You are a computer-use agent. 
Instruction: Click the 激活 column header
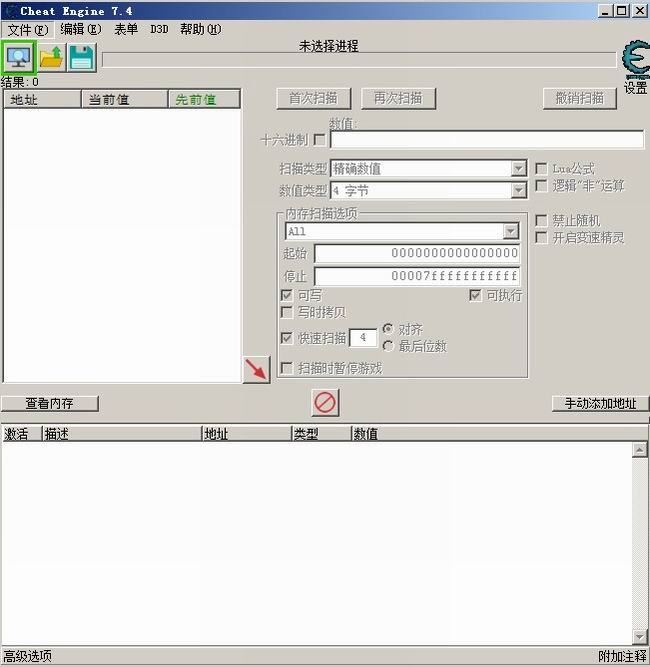(x=22, y=434)
